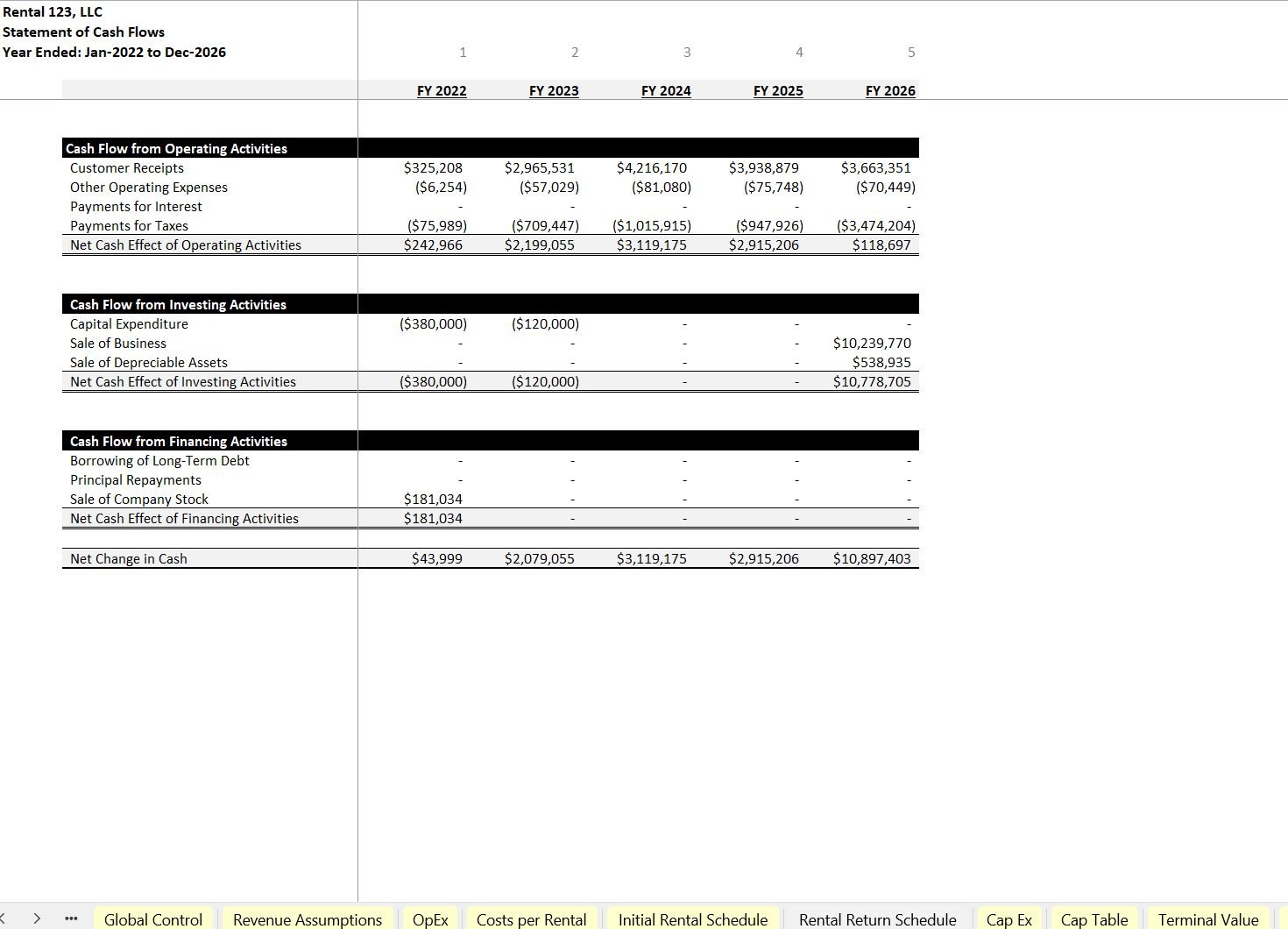Open the Revenue Assumptions sheet tab
The width and height of the screenshot is (1288, 929).
point(308,919)
